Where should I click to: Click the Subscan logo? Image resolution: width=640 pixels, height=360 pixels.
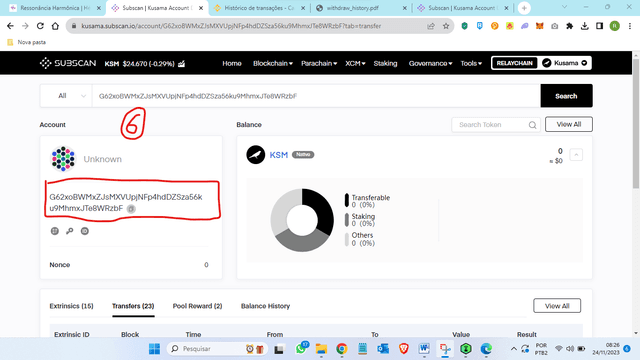68,63
